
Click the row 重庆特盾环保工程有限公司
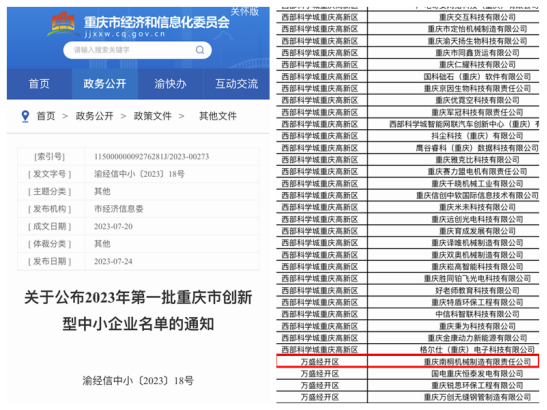[407, 302]
